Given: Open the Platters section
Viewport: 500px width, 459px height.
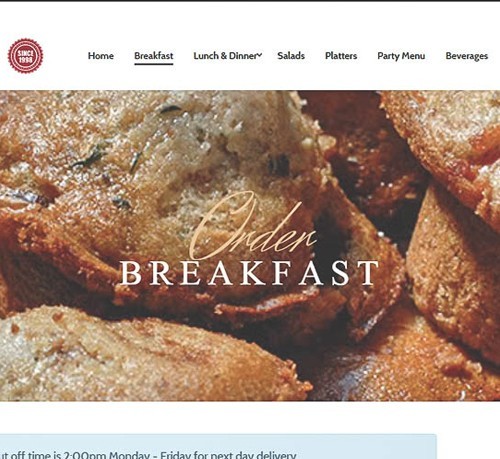Looking at the screenshot, I should 341,56.
